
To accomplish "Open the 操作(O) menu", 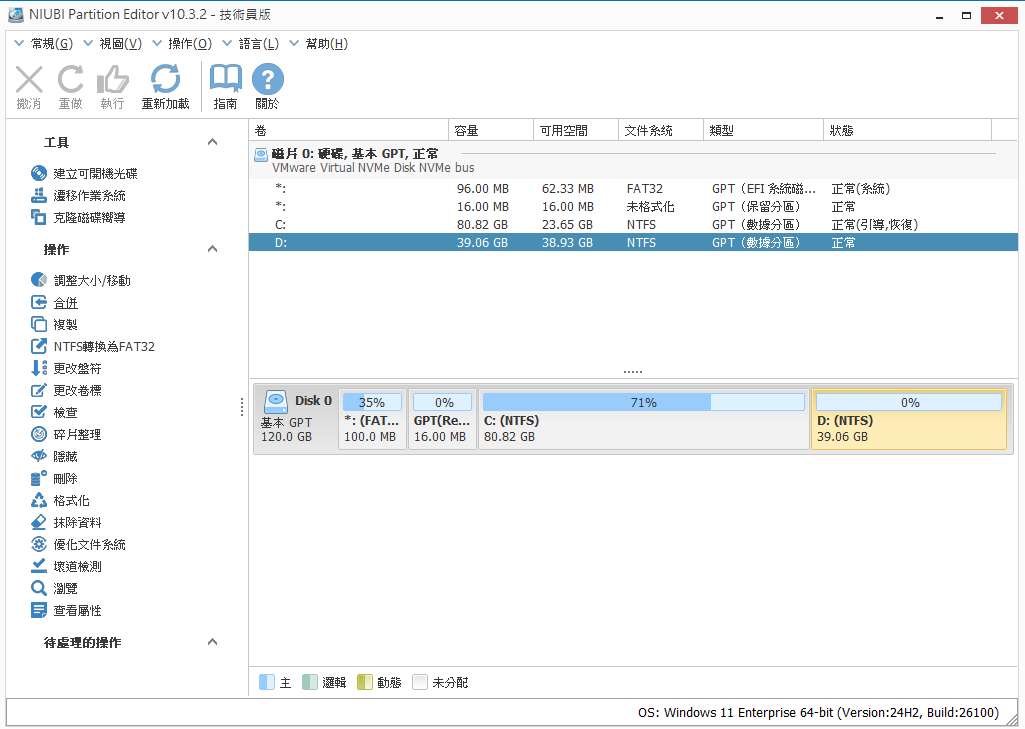I will pos(182,44).
